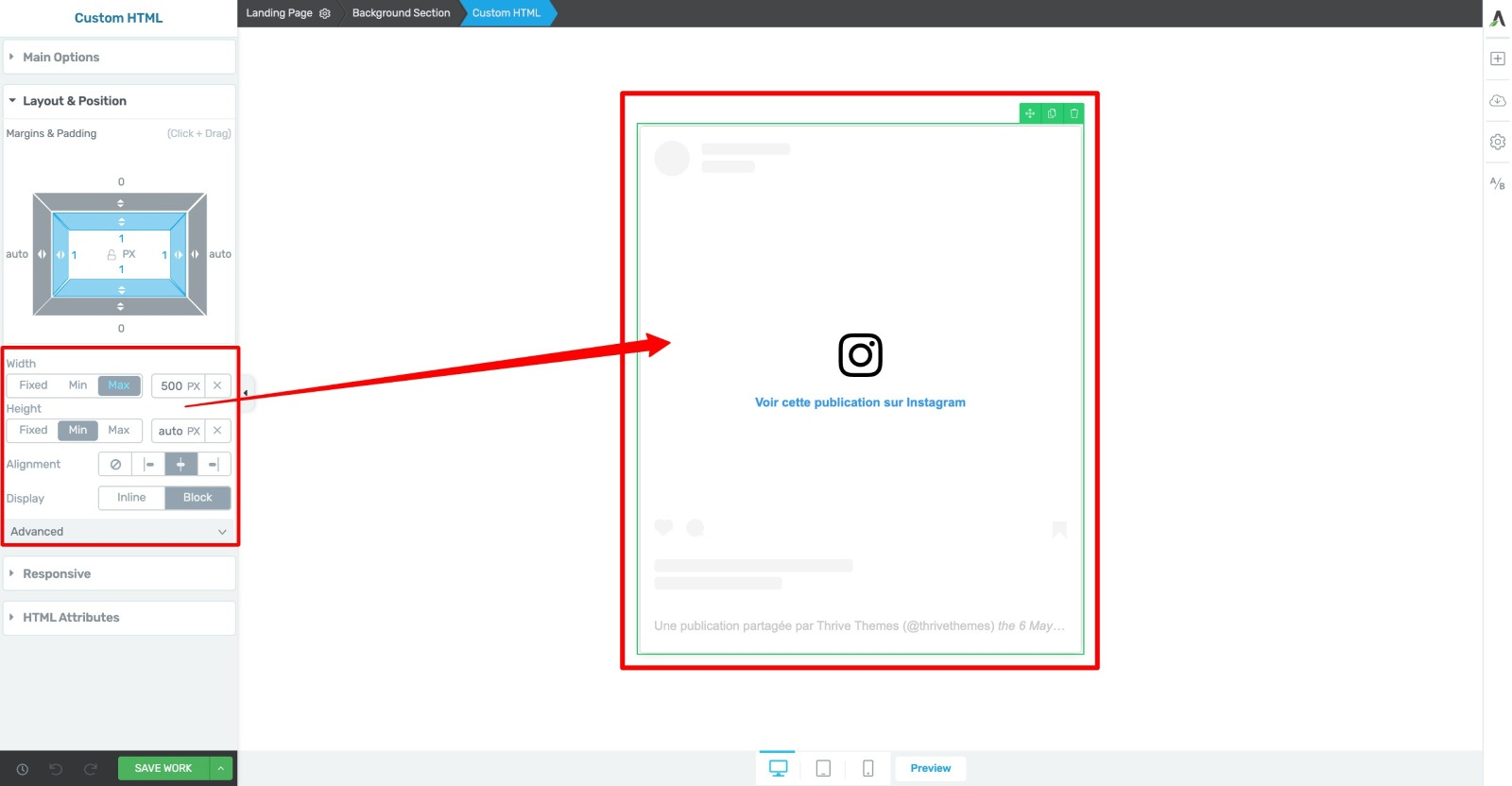1512x786 pixels.
Task: Open Landing Page settings gear in breadcrumb
Action: click(325, 13)
